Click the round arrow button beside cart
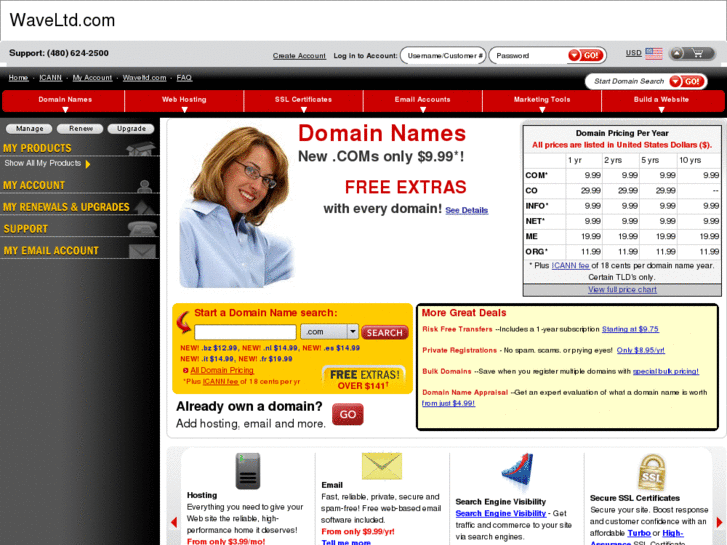Viewport: 727px width, 545px height. click(x=677, y=54)
